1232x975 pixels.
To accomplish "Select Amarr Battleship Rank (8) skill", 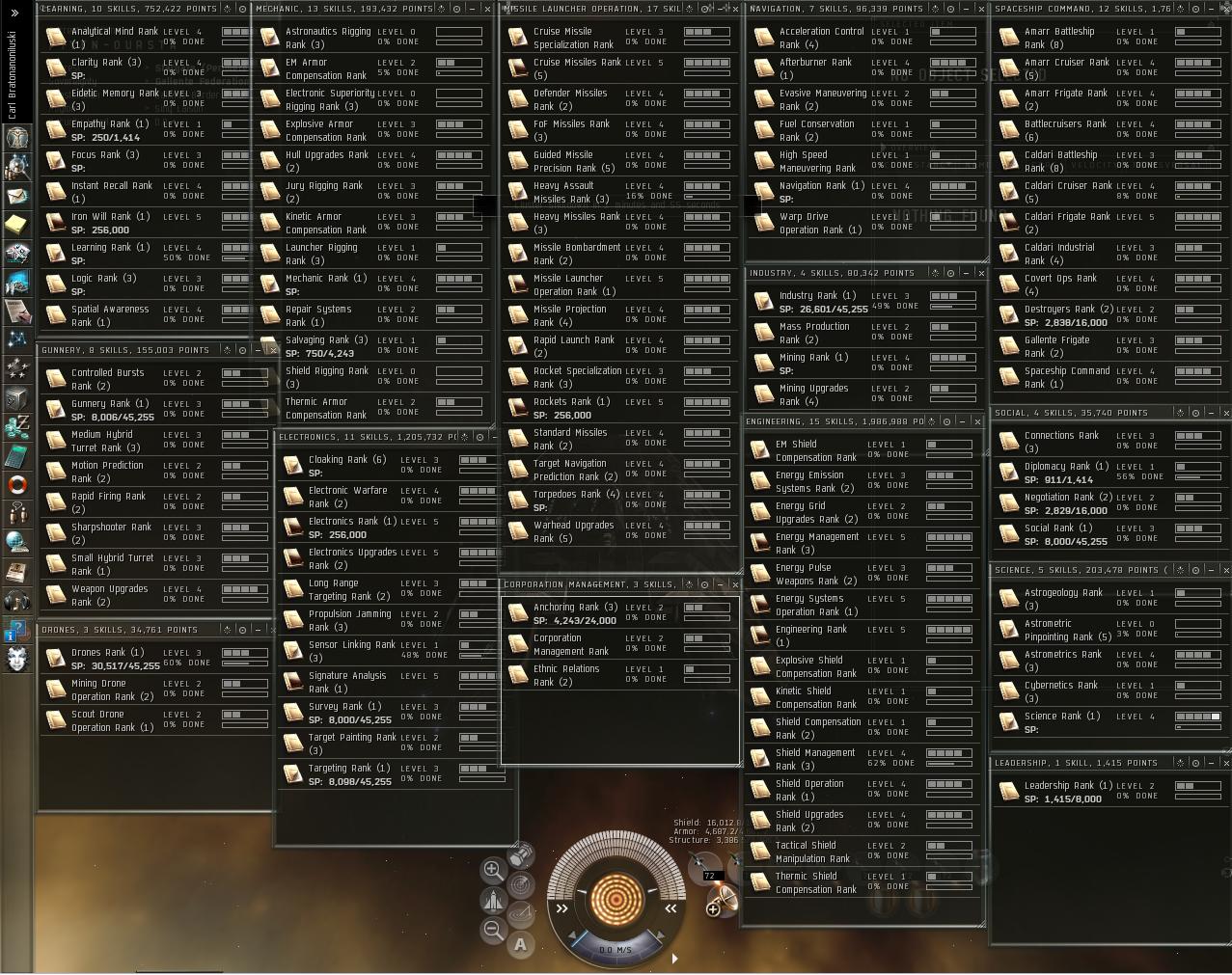I will 1111,38.
